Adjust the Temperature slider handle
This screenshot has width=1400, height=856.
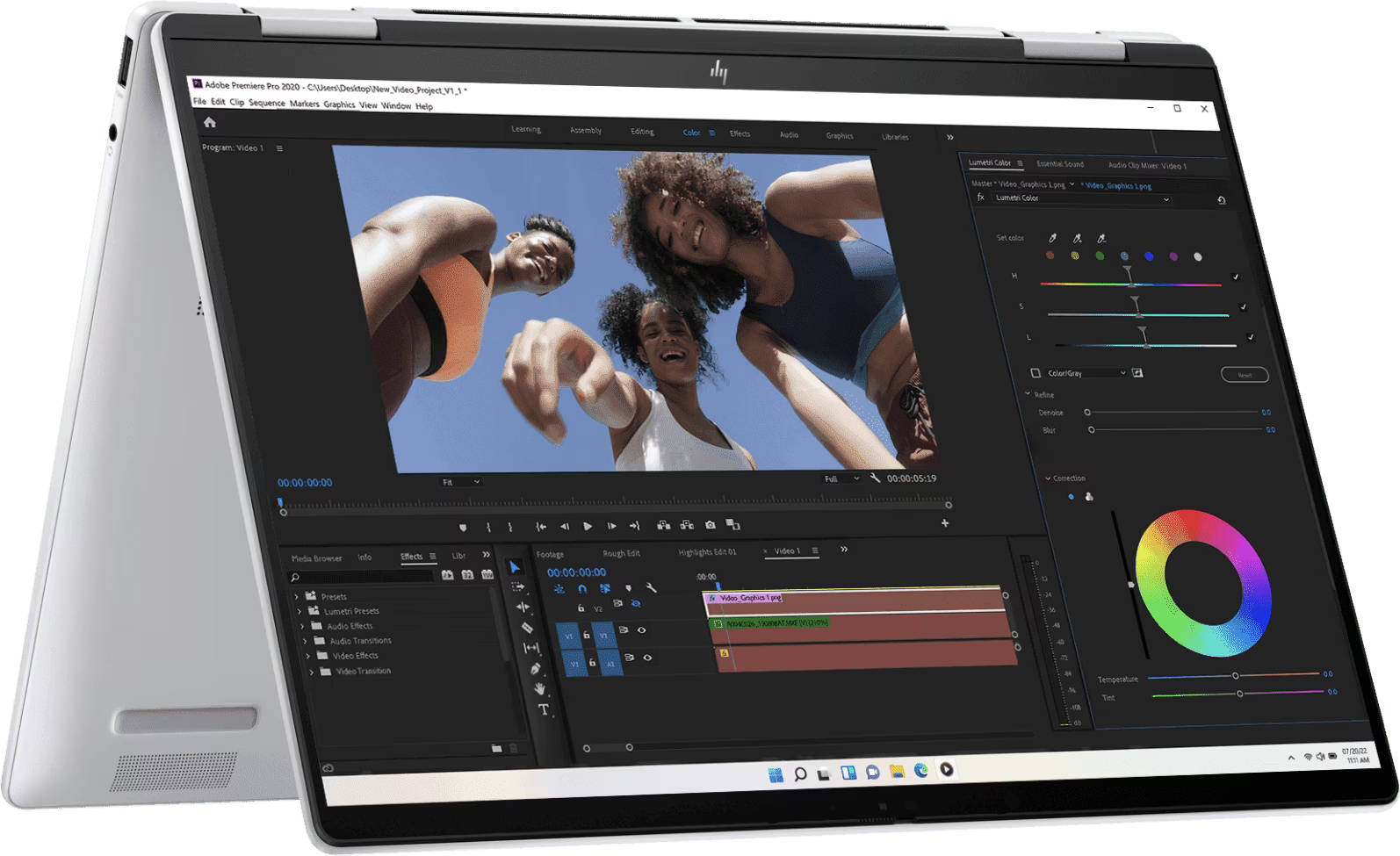[1236, 676]
